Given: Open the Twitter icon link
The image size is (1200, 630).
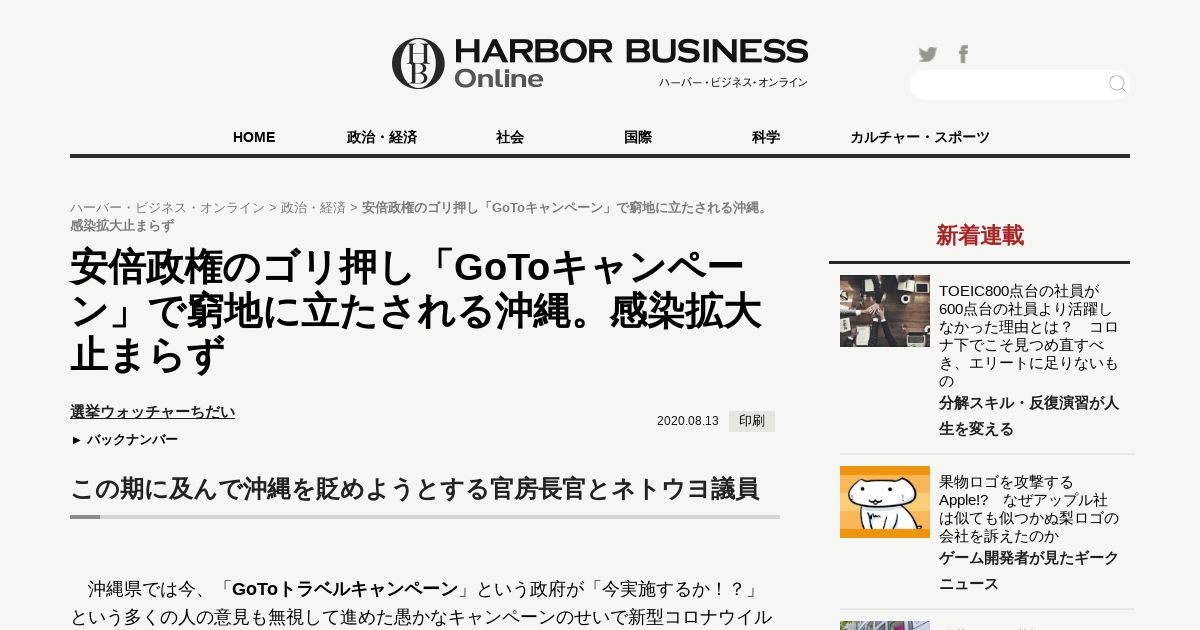Looking at the screenshot, I should click(928, 54).
